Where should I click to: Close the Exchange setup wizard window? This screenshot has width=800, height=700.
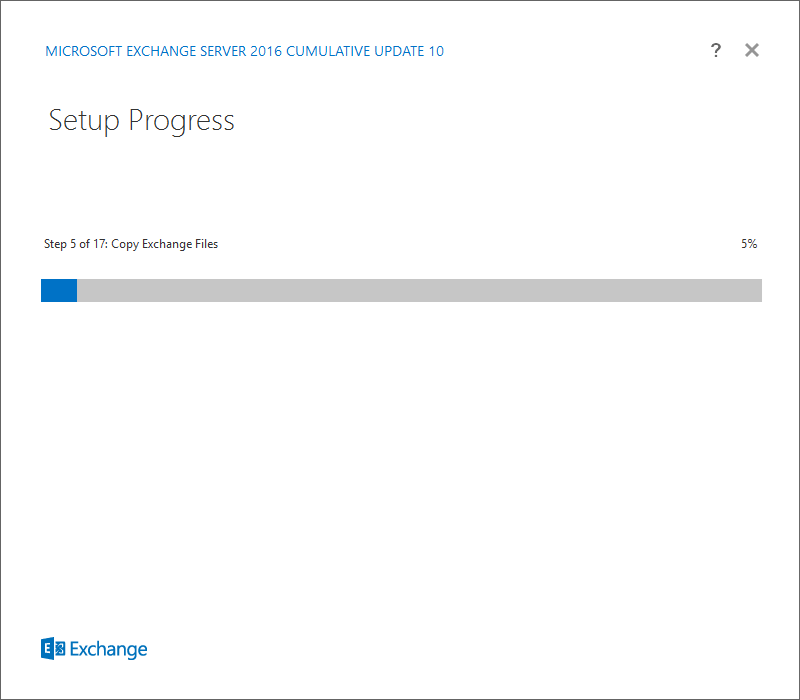(752, 50)
